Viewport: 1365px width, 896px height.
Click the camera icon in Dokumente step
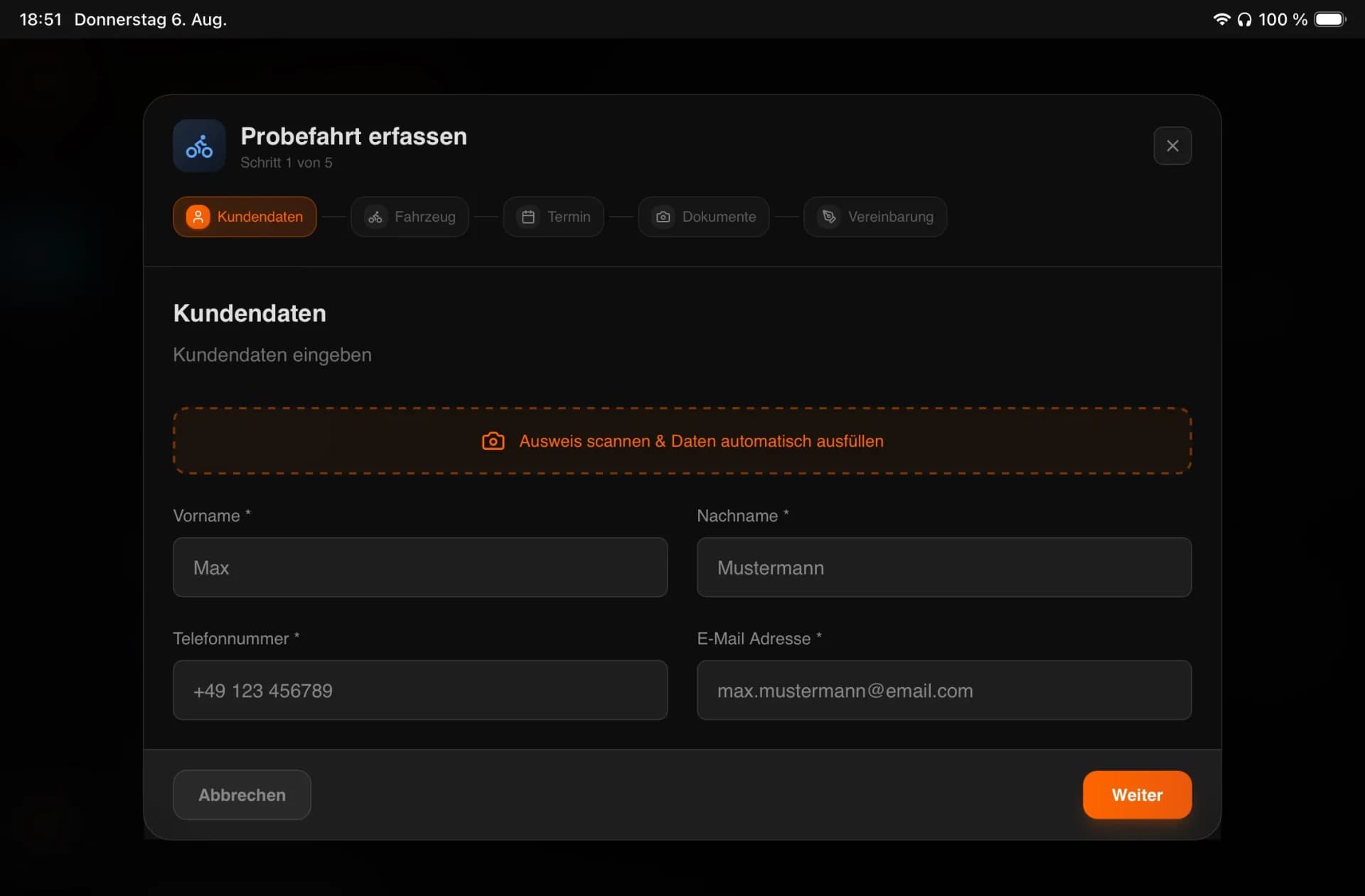[663, 217]
